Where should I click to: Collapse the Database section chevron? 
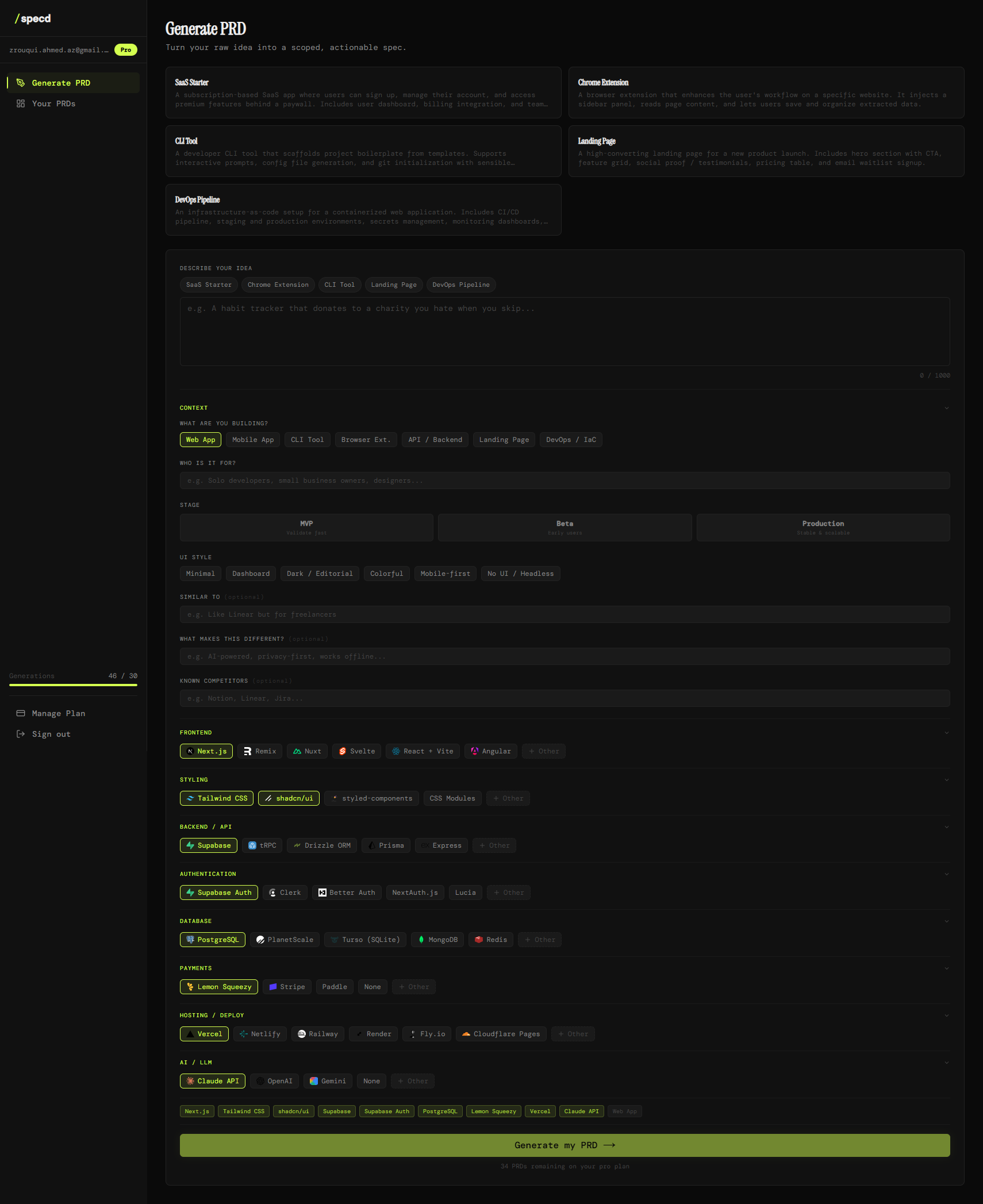(946, 921)
